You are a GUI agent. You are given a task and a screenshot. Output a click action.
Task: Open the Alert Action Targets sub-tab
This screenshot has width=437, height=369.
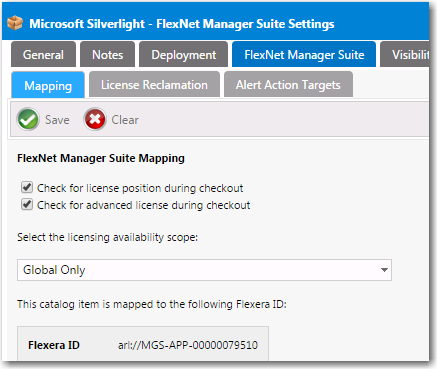(288, 84)
